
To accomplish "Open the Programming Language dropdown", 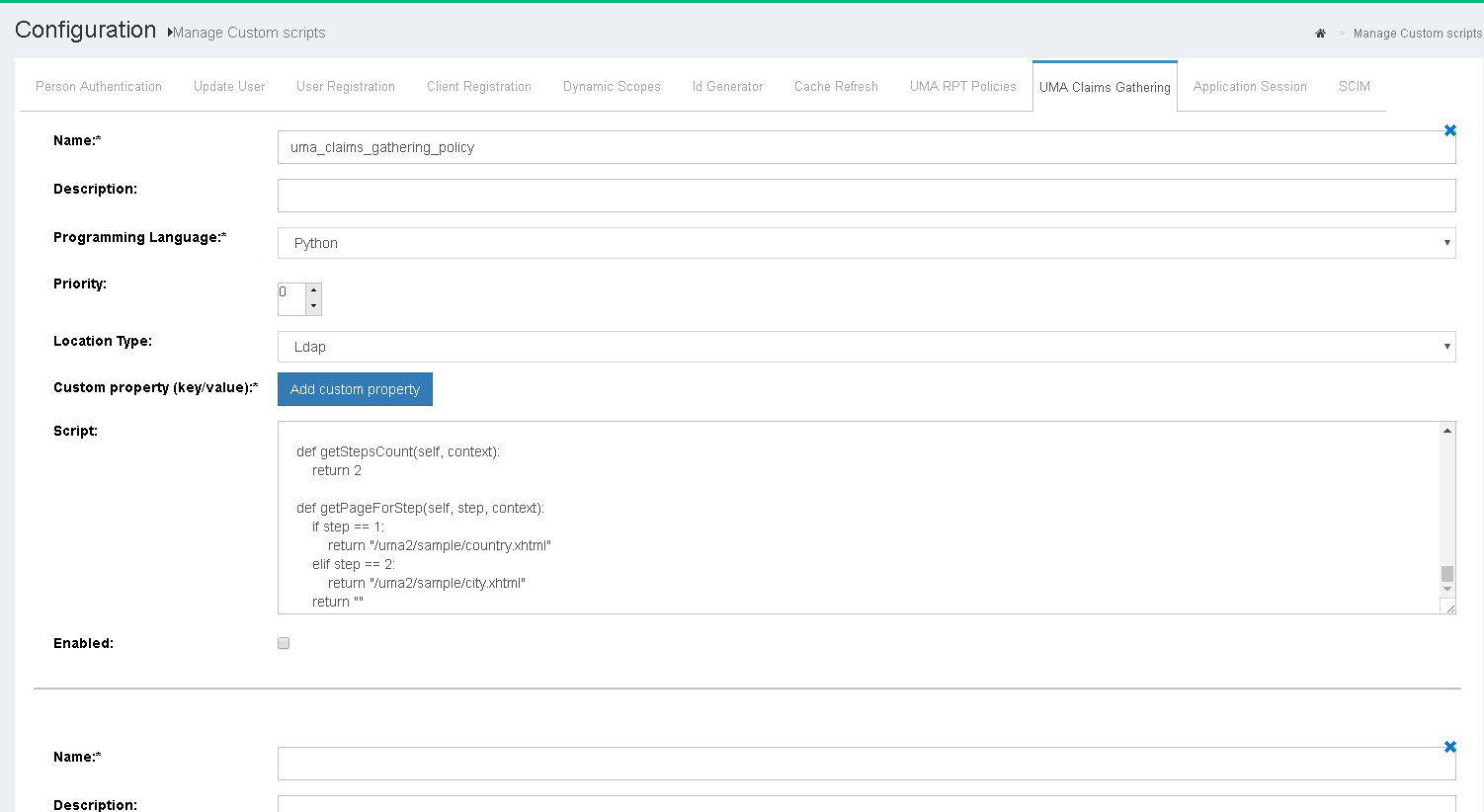I will [x=866, y=243].
